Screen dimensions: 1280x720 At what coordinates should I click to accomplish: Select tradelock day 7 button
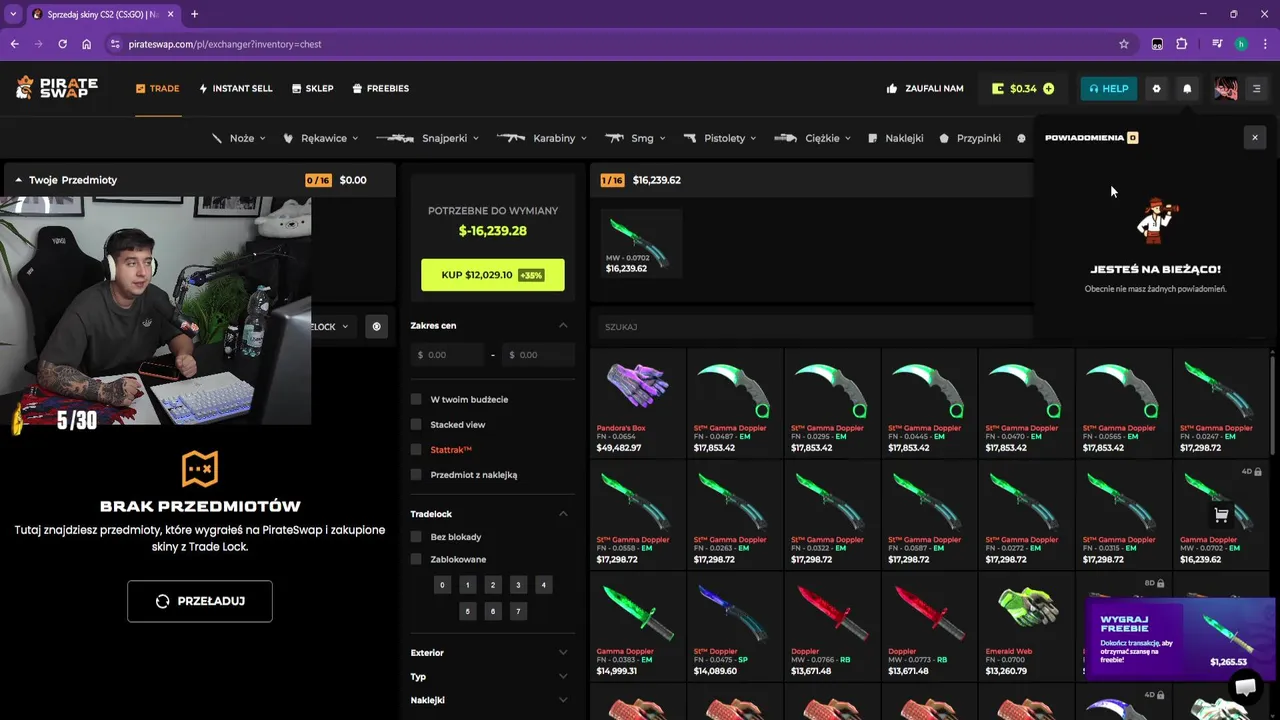[x=518, y=611]
